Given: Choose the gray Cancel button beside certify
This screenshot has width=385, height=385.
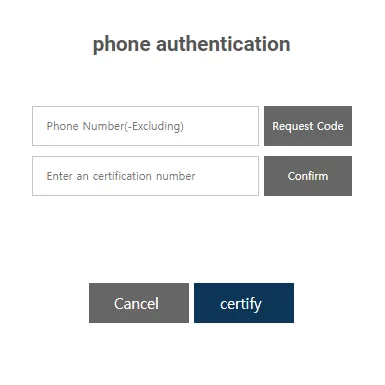Looking at the screenshot, I should point(139,303).
